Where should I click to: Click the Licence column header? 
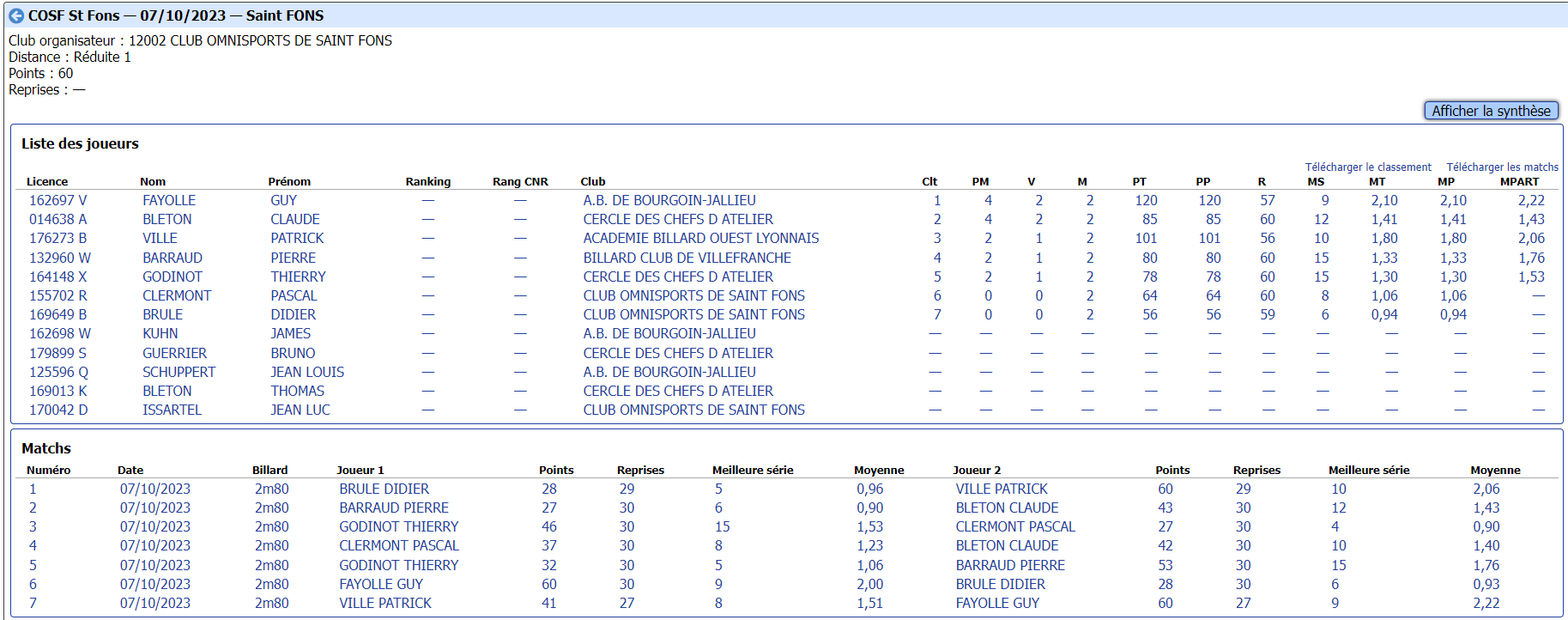click(47, 181)
